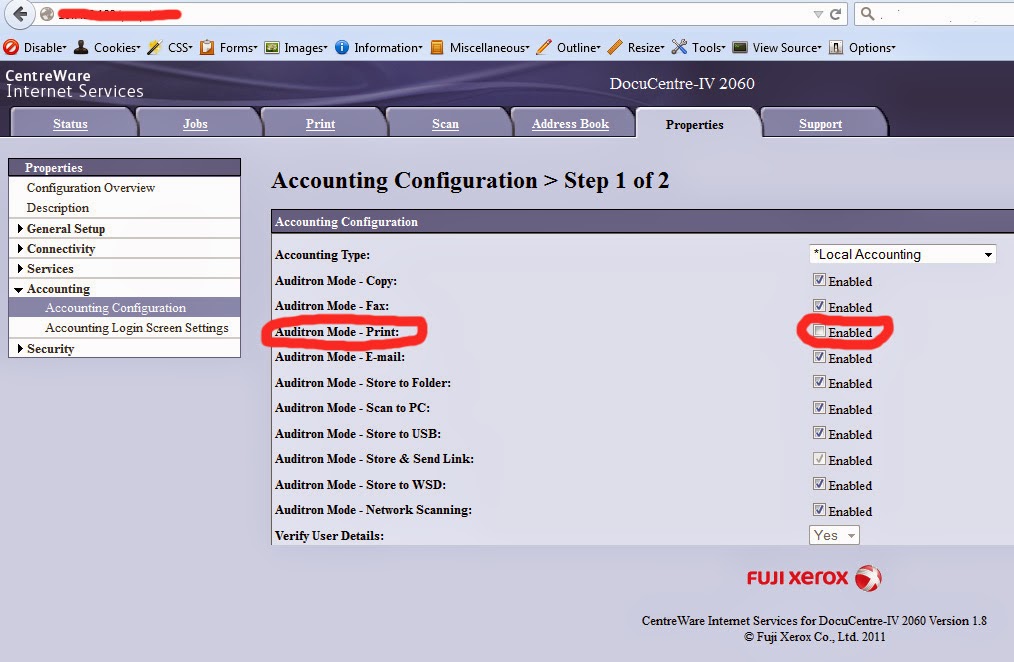Click the 'Auditron Mode - E-mail:' label
Screen dimensions: 1014x662
coord(340,357)
